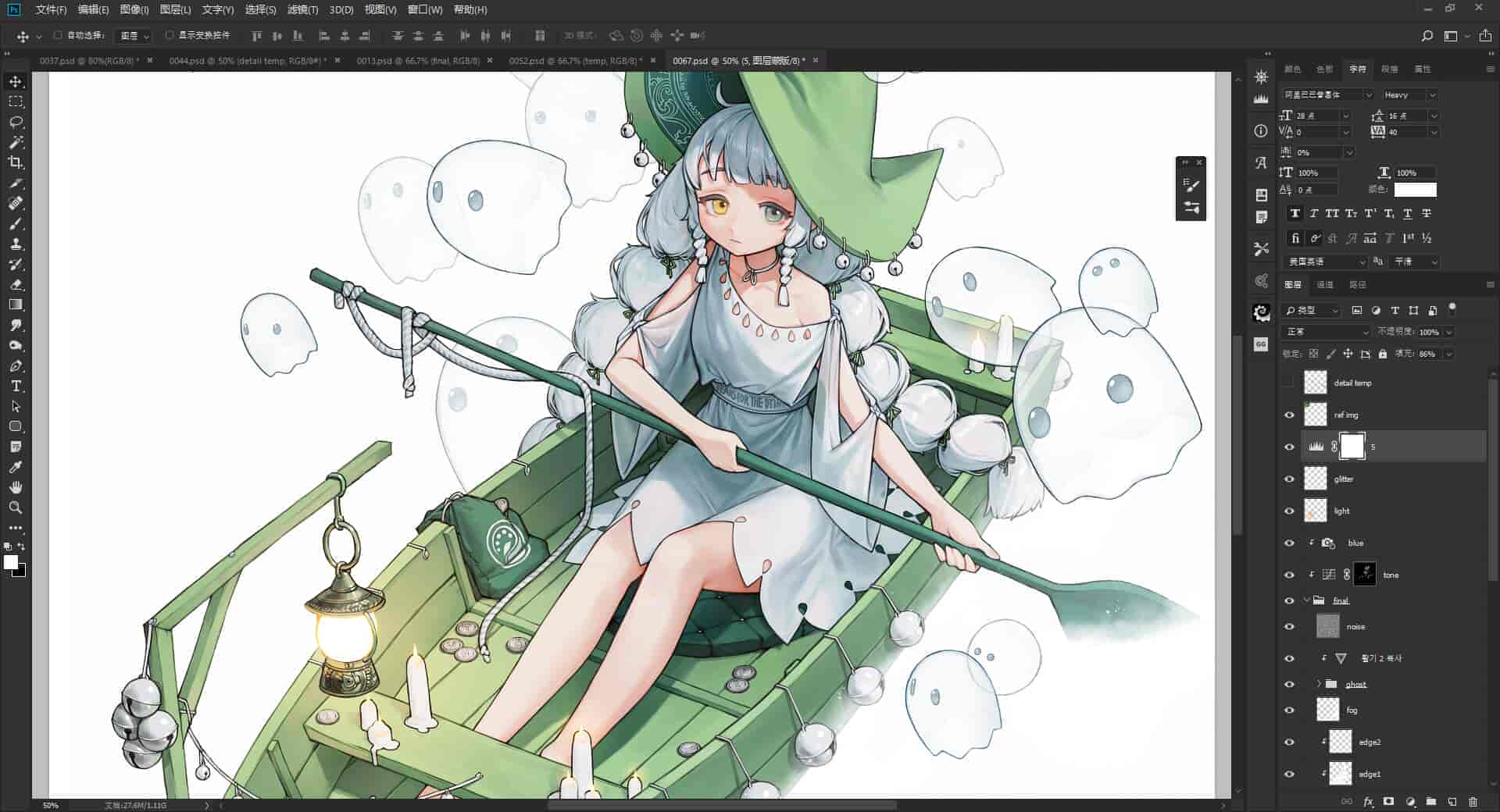Select the Brush tool
The width and height of the screenshot is (1500, 812).
16,223
